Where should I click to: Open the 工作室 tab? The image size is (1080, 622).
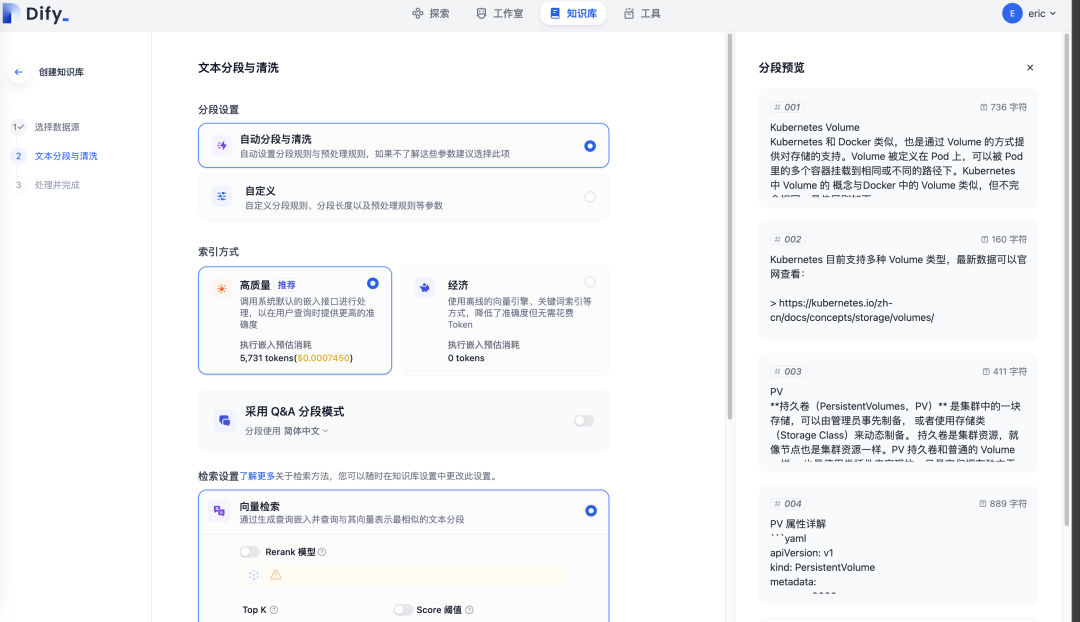click(x=499, y=13)
